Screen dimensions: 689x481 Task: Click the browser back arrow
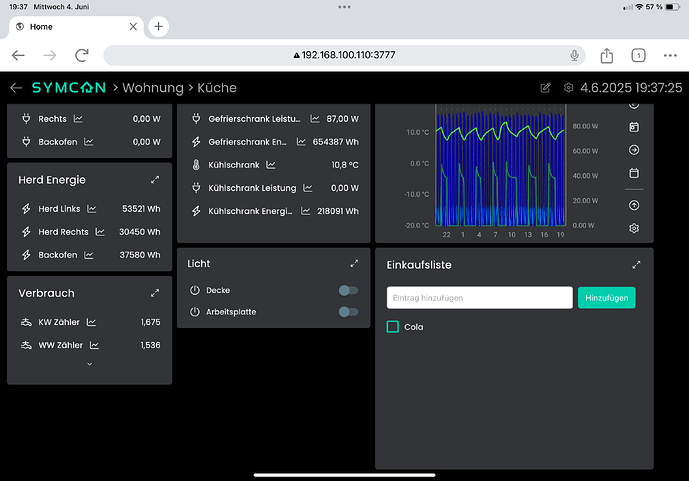point(18,55)
